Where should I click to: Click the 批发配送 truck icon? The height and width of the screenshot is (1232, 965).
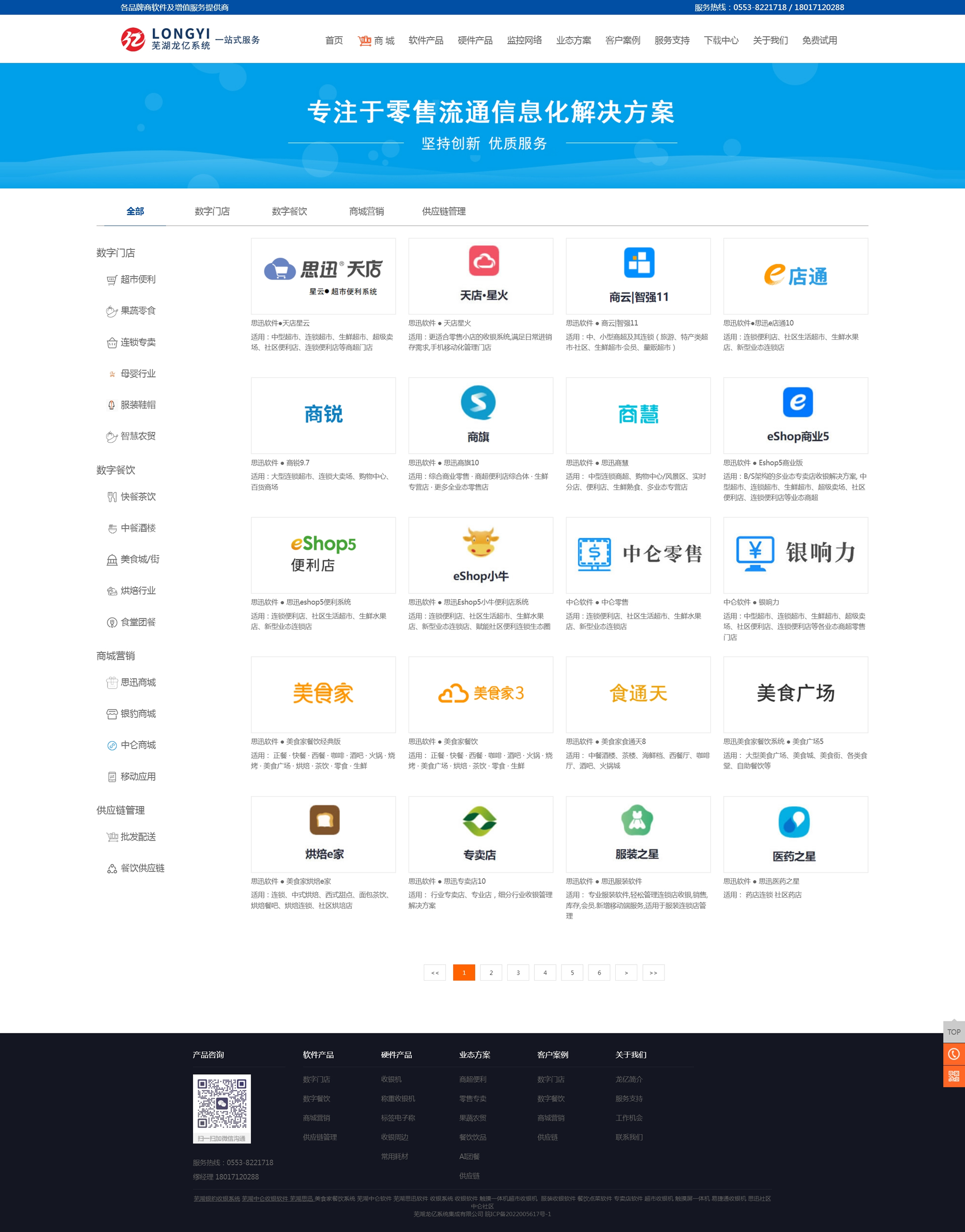[x=112, y=837]
